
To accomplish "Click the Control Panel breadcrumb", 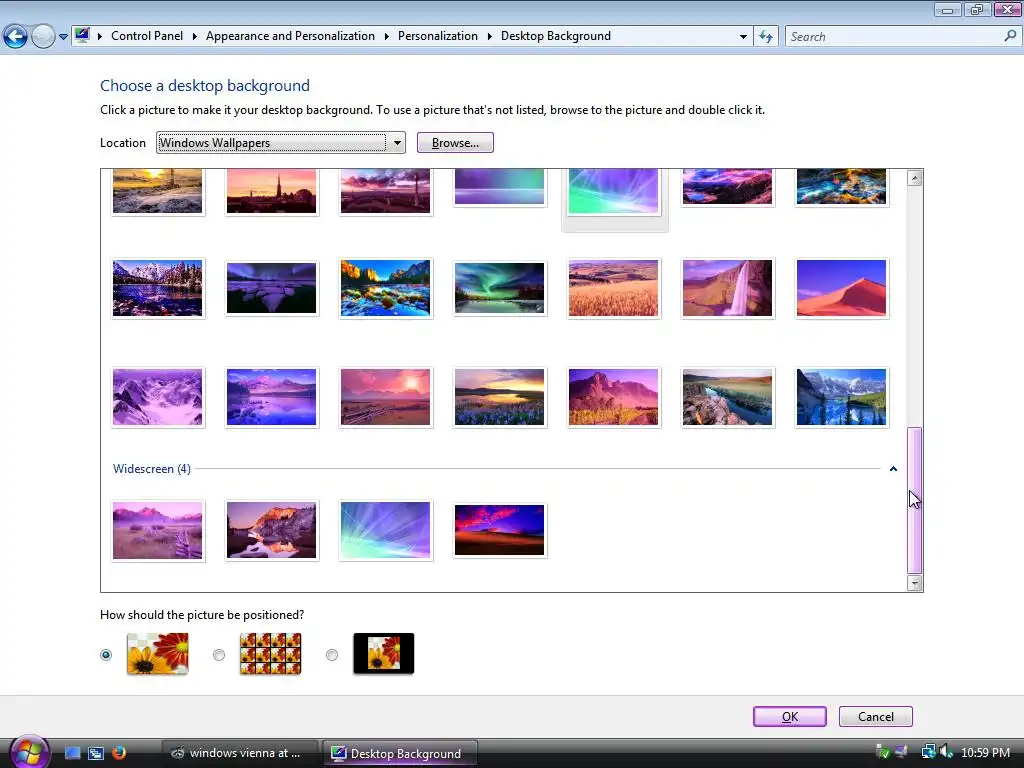I will click(x=147, y=36).
